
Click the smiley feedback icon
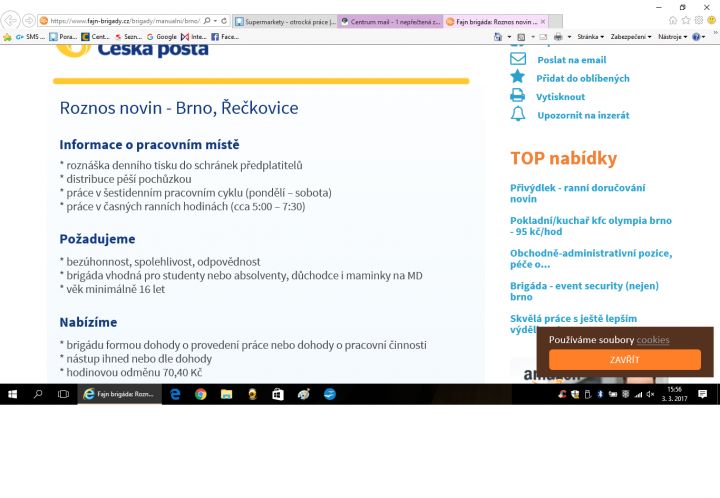(712, 20)
